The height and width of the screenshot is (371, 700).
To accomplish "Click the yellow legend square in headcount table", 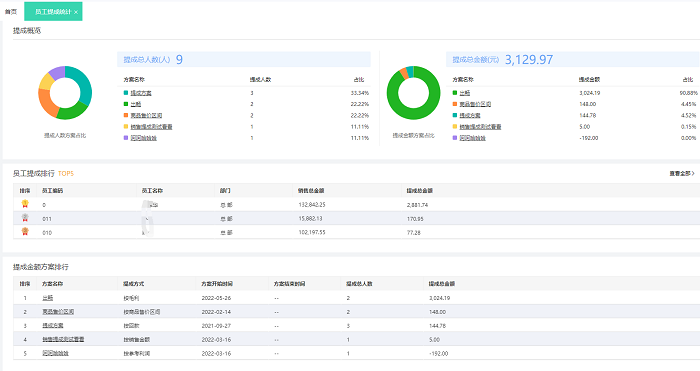I will coord(126,127).
